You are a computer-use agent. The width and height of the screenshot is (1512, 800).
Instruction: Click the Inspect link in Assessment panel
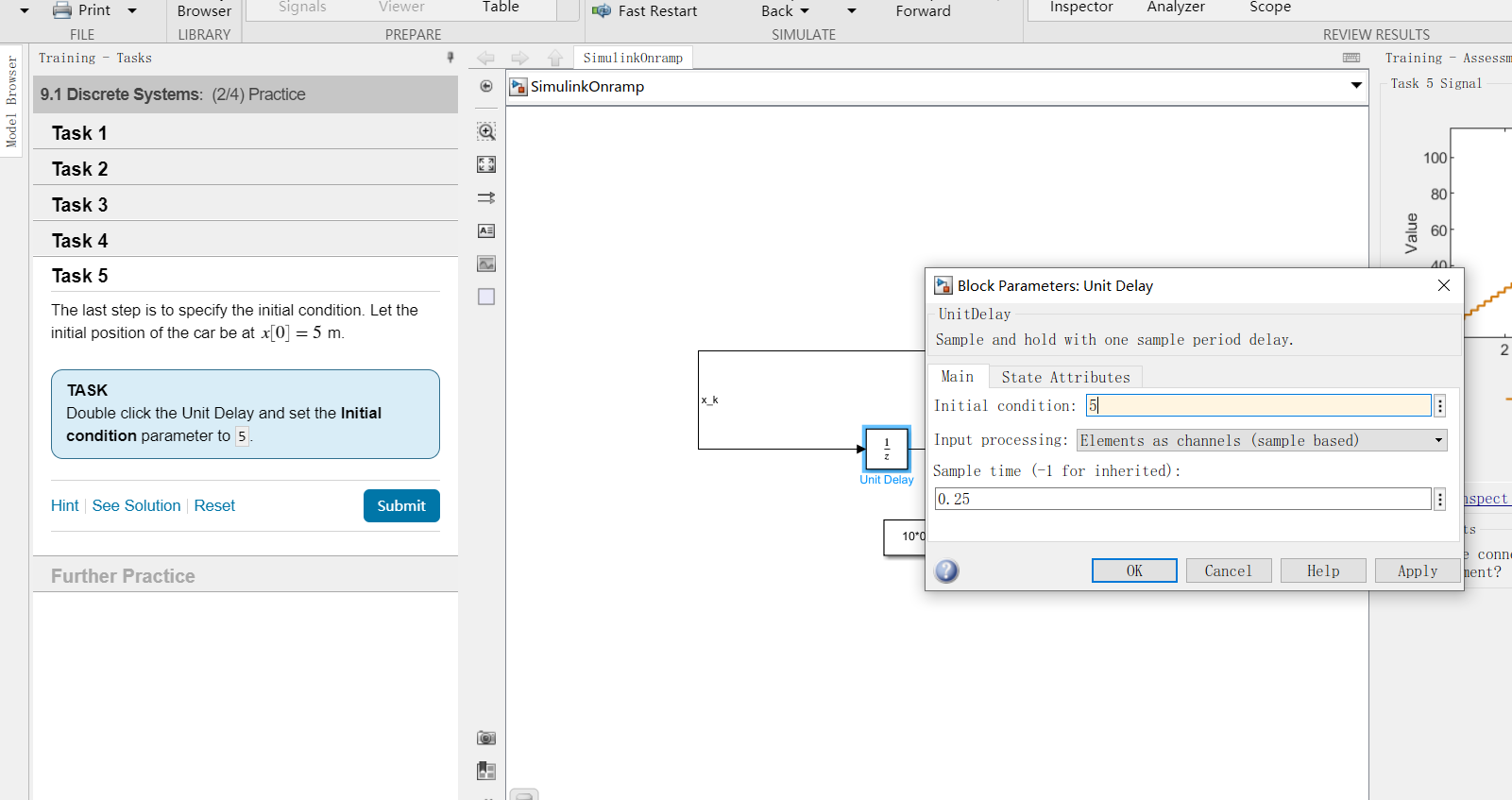click(x=1487, y=499)
